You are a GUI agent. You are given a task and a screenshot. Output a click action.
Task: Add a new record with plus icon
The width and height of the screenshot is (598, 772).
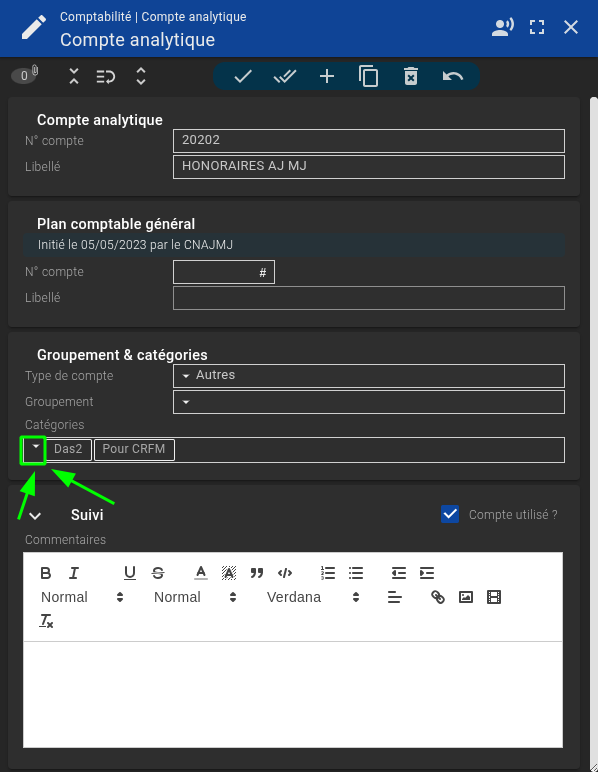click(x=327, y=76)
